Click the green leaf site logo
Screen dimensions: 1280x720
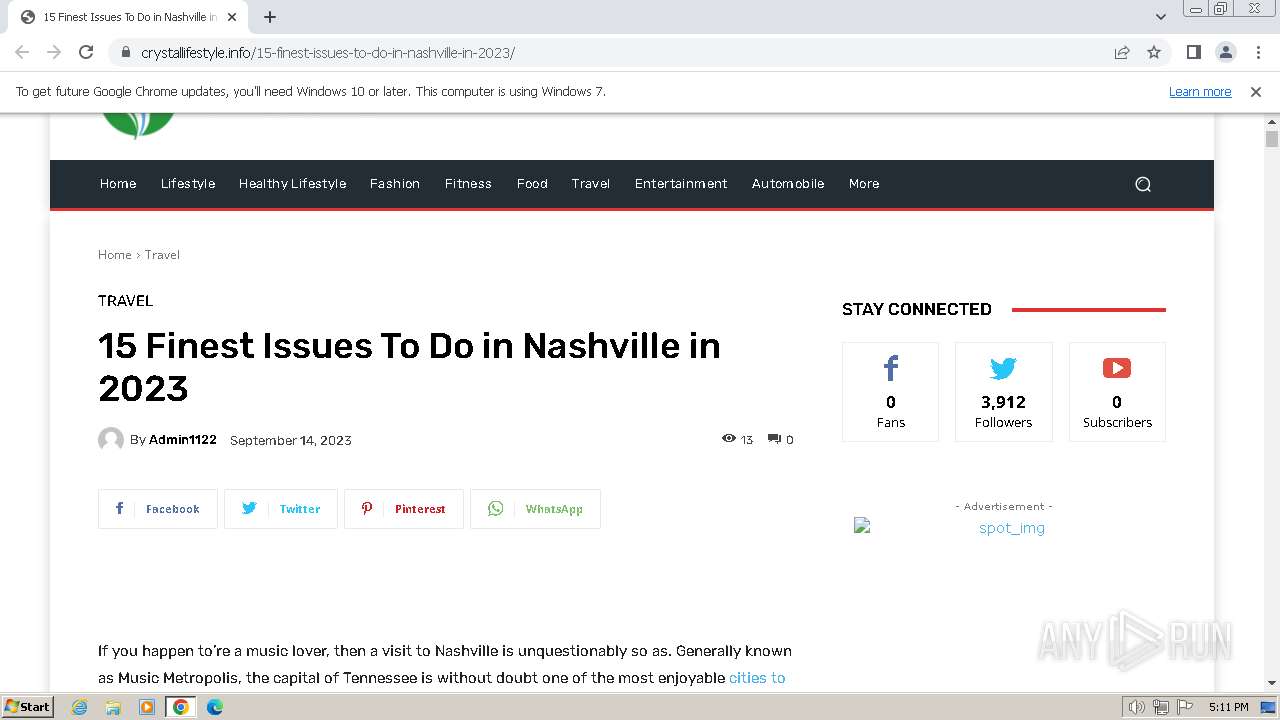(x=138, y=126)
